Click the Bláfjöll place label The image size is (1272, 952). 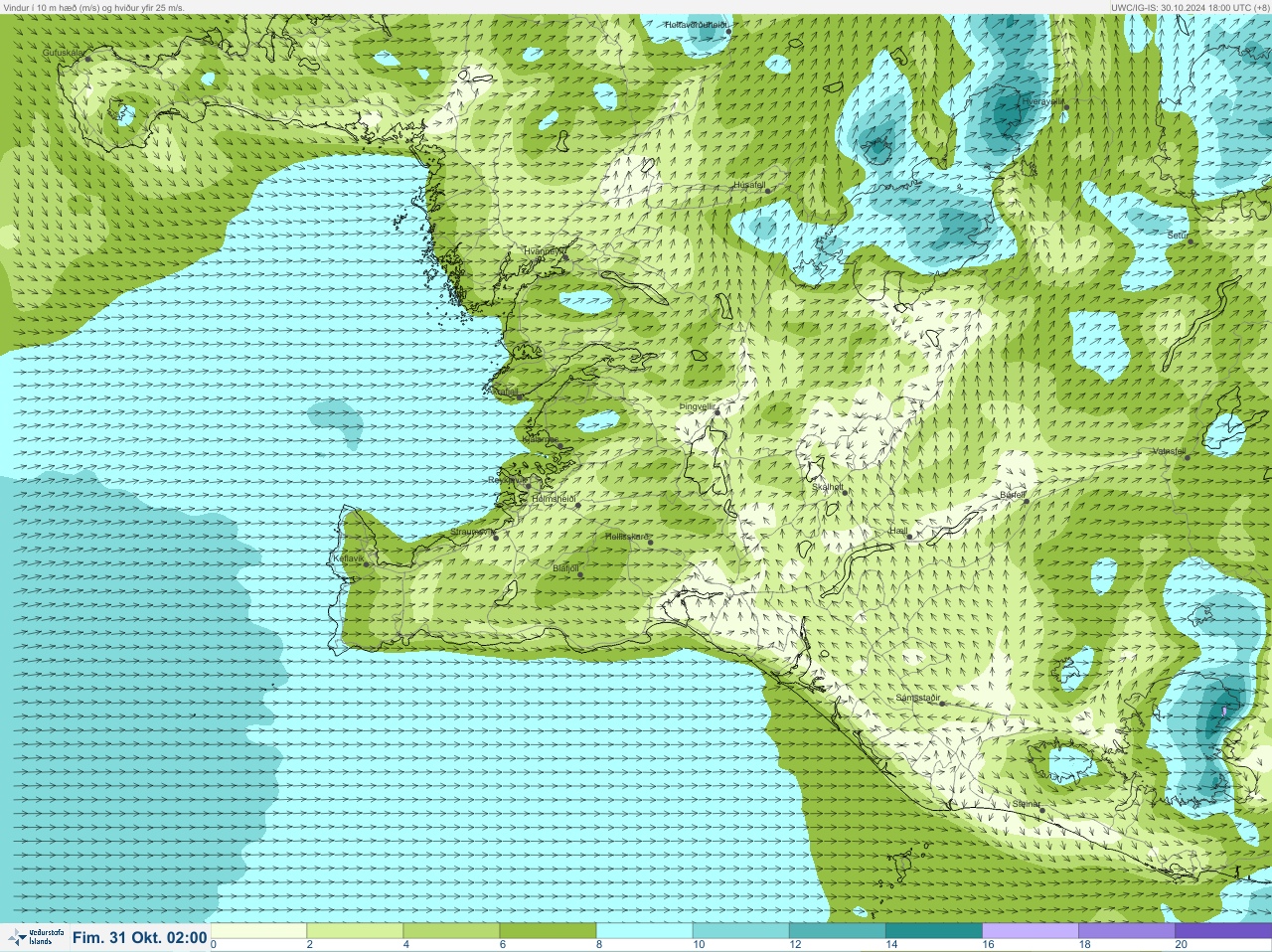[x=565, y=568]
